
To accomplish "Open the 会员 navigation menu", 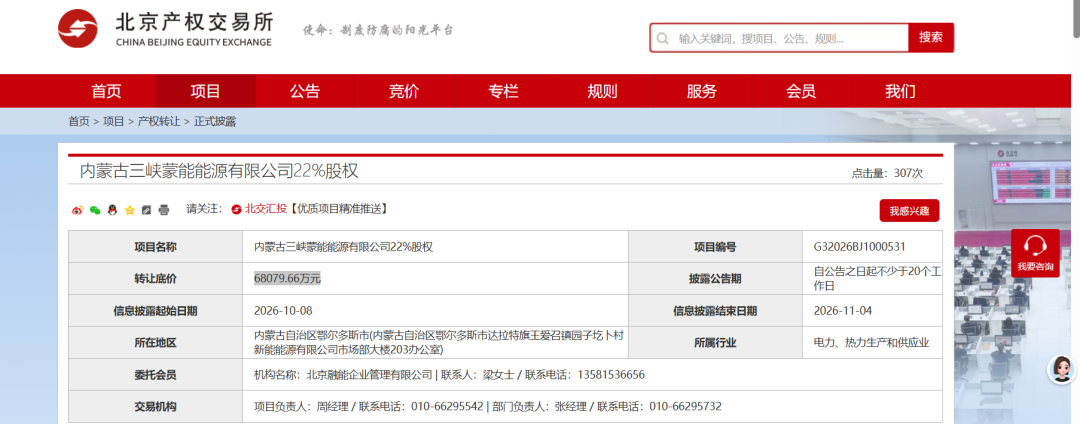I will [800, 91].
